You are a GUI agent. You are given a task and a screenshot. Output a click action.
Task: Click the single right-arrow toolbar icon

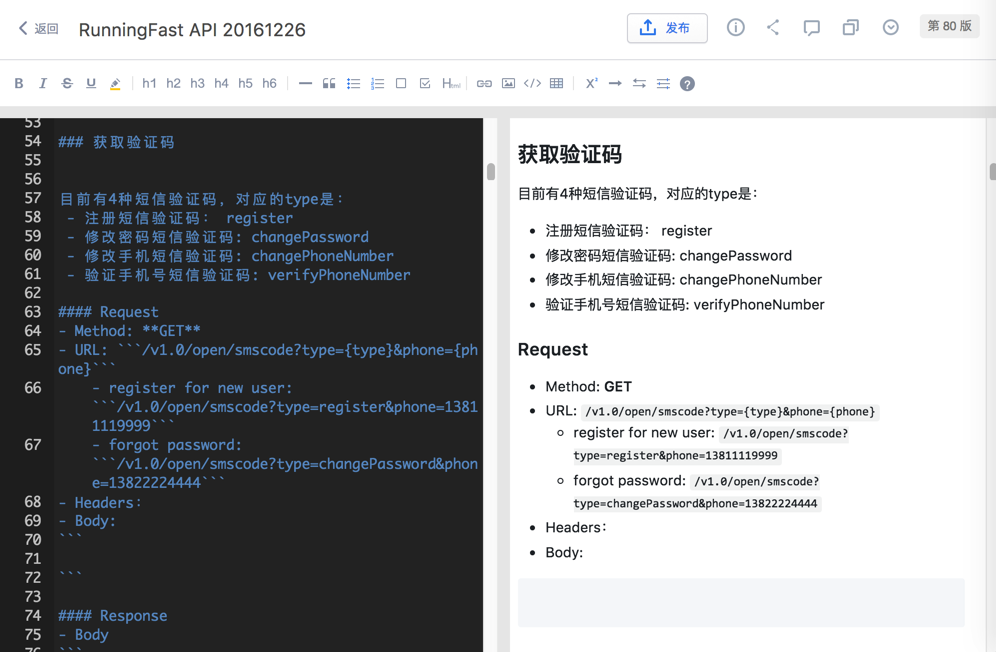(x=615, y=83)
